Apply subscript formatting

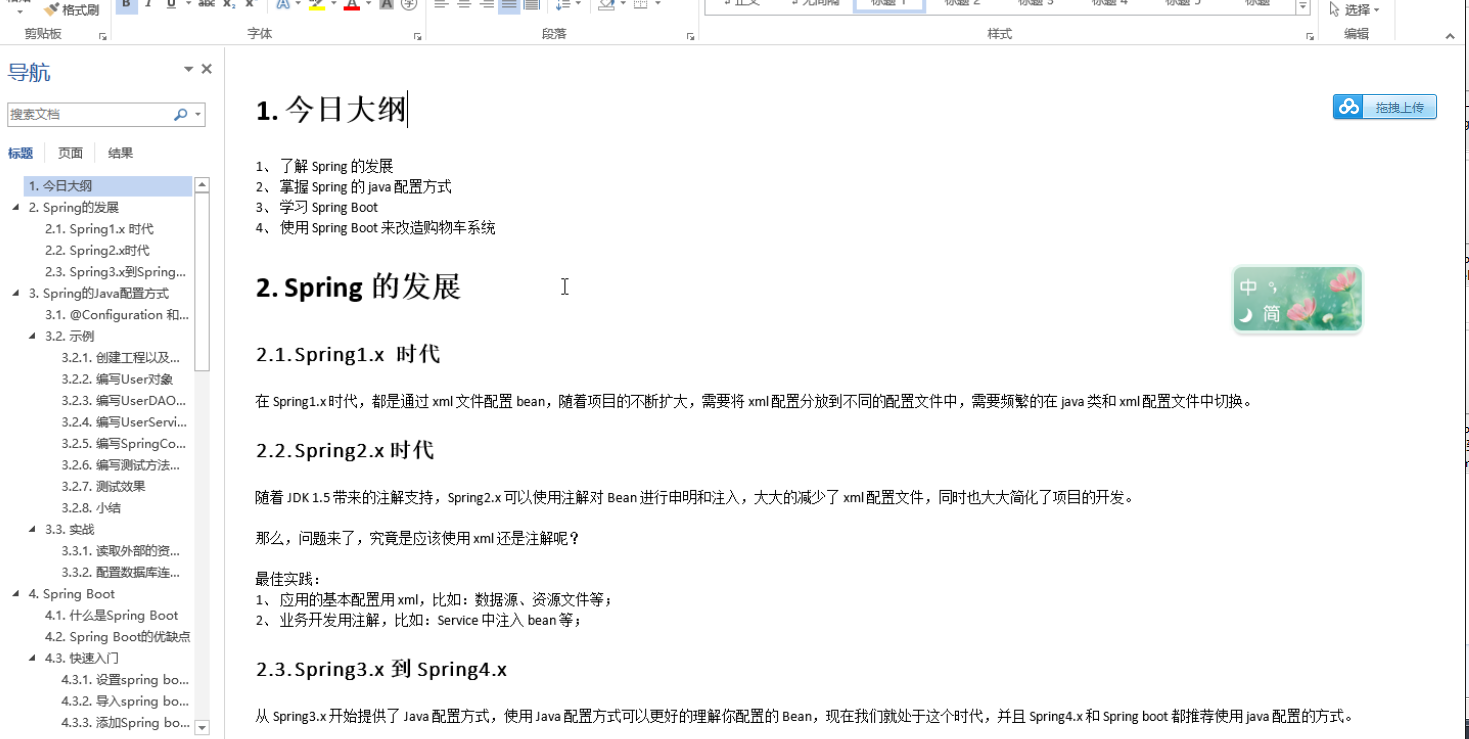pos(229,4)
